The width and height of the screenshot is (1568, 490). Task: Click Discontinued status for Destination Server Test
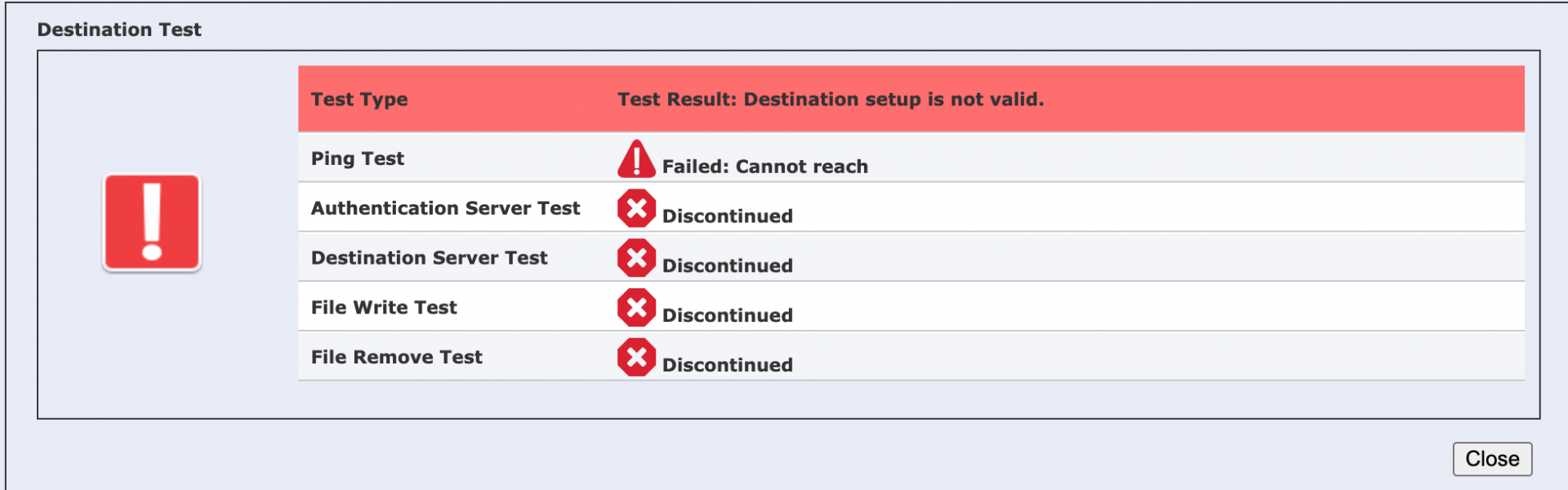727,266
